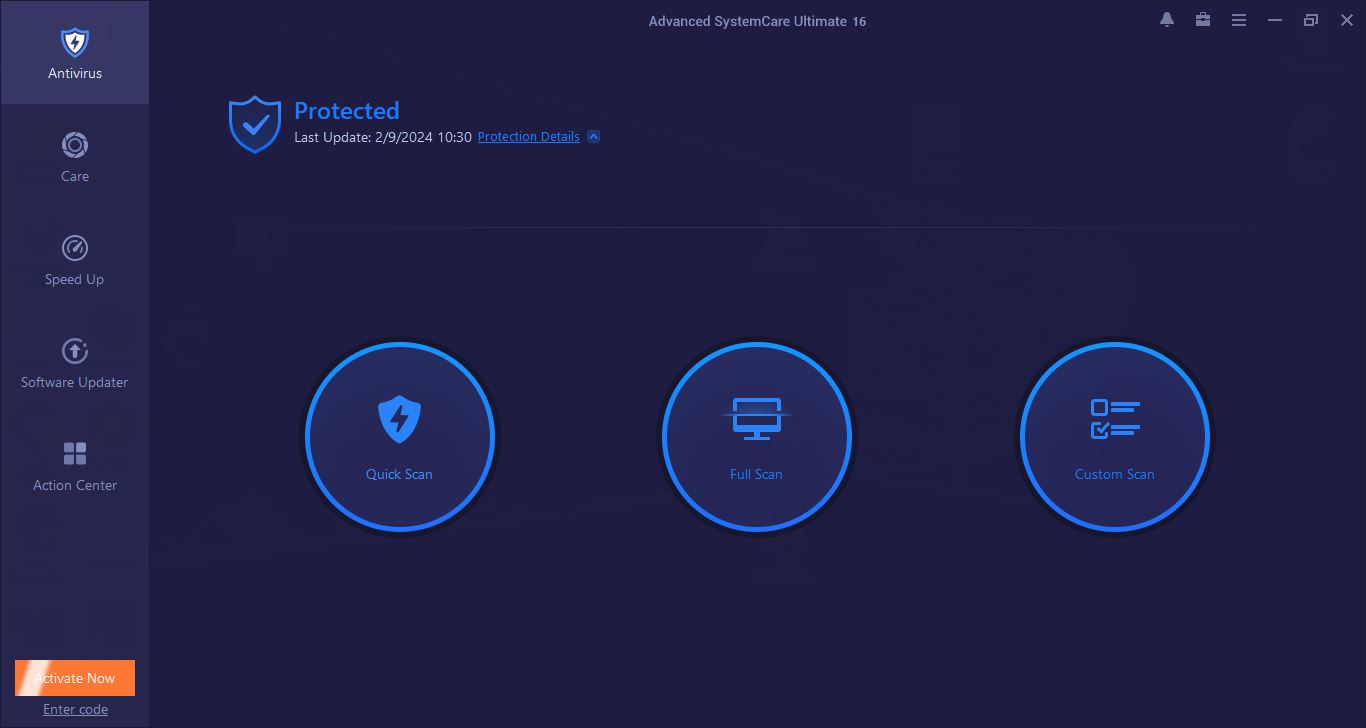Minimize the Advanced SystemCare window
Viewport: 1366px width, 728px height.
click(1275, 20)
